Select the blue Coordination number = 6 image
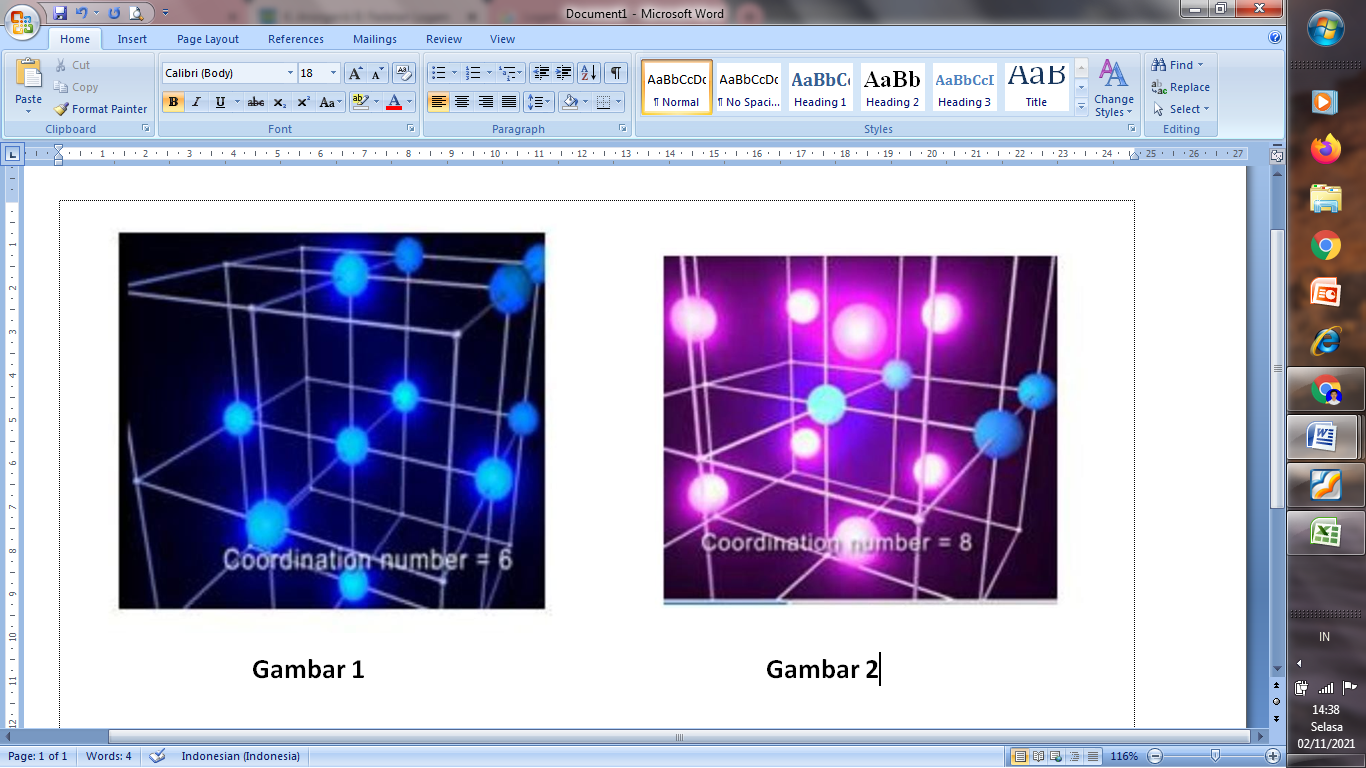 pos(332,420)
